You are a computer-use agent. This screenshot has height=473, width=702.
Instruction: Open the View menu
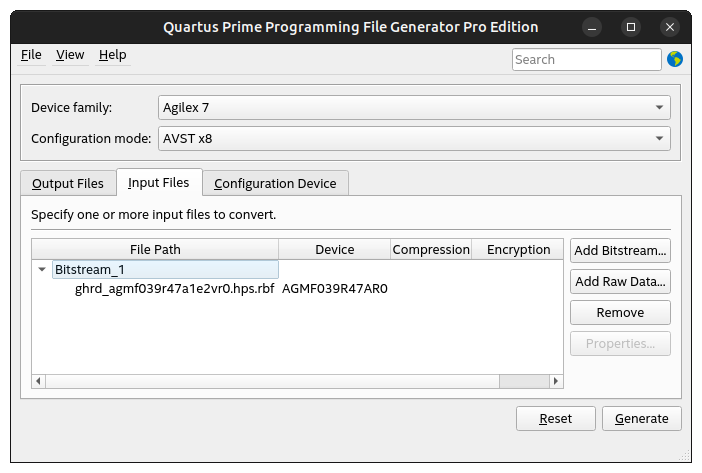tap(70, 55)
